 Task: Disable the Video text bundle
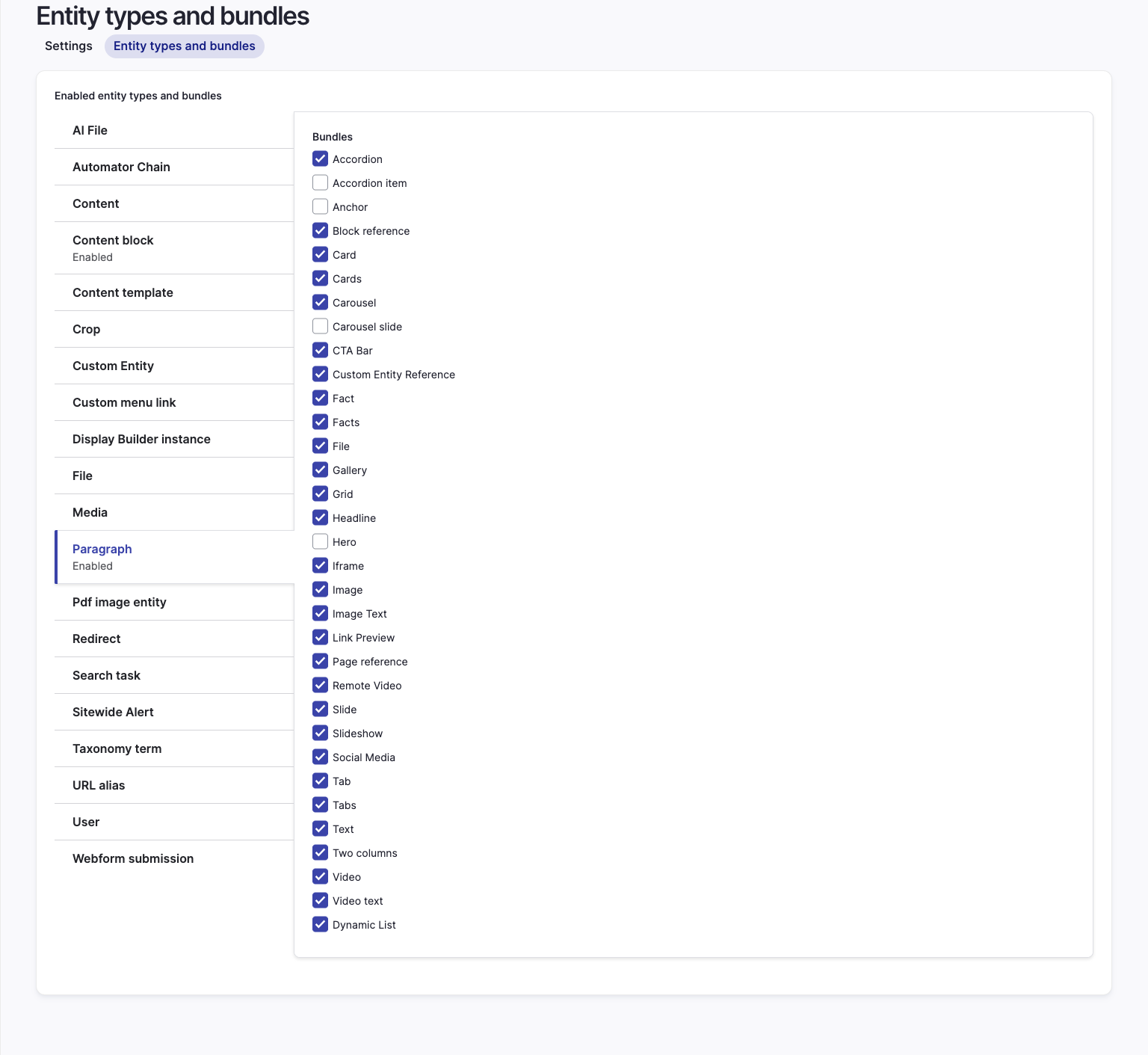click(320, 900)
